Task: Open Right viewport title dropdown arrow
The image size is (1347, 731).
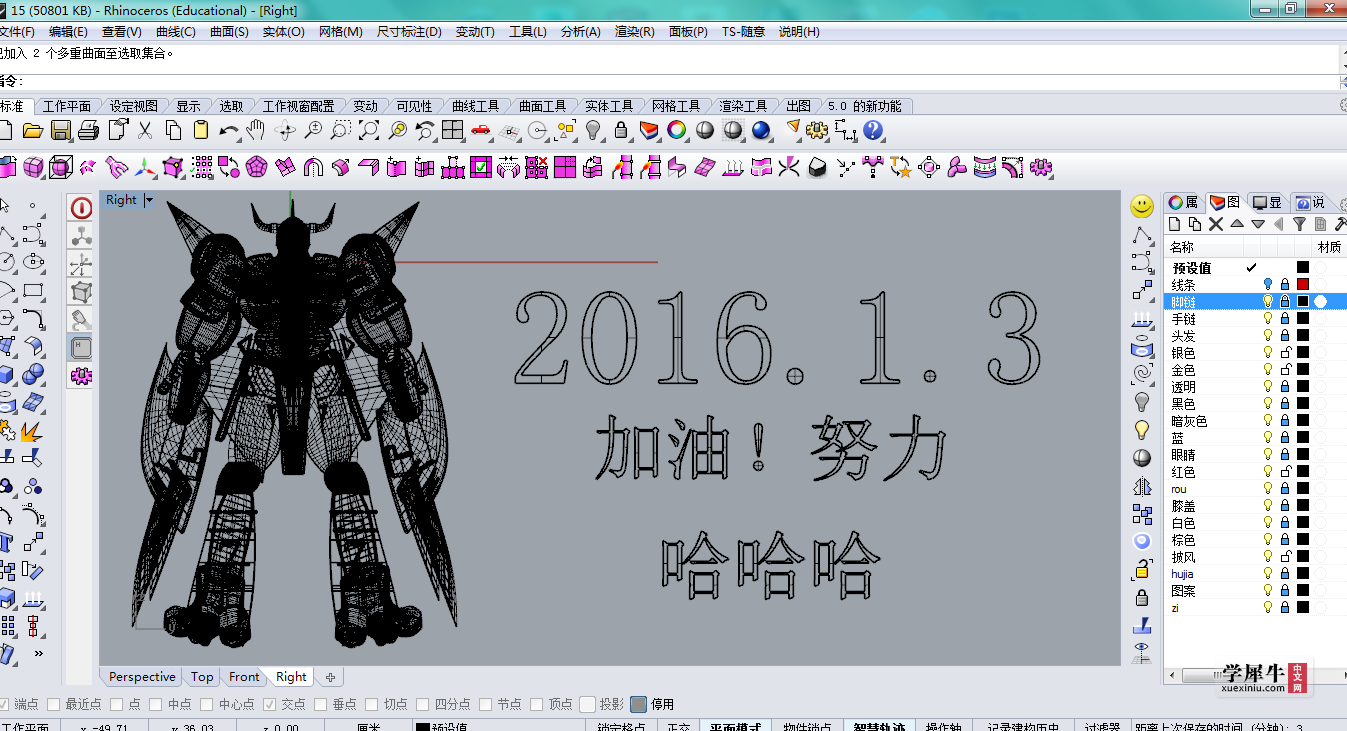Action: (149, 200)
